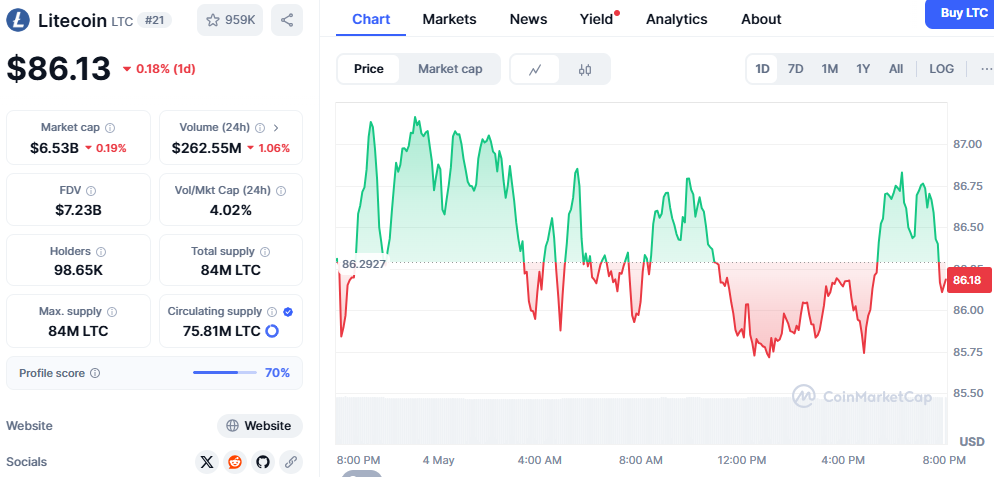Expand Volume (24h) details chevron
The width and height of the screenshot is (994, 477).
tap(276, 128)
